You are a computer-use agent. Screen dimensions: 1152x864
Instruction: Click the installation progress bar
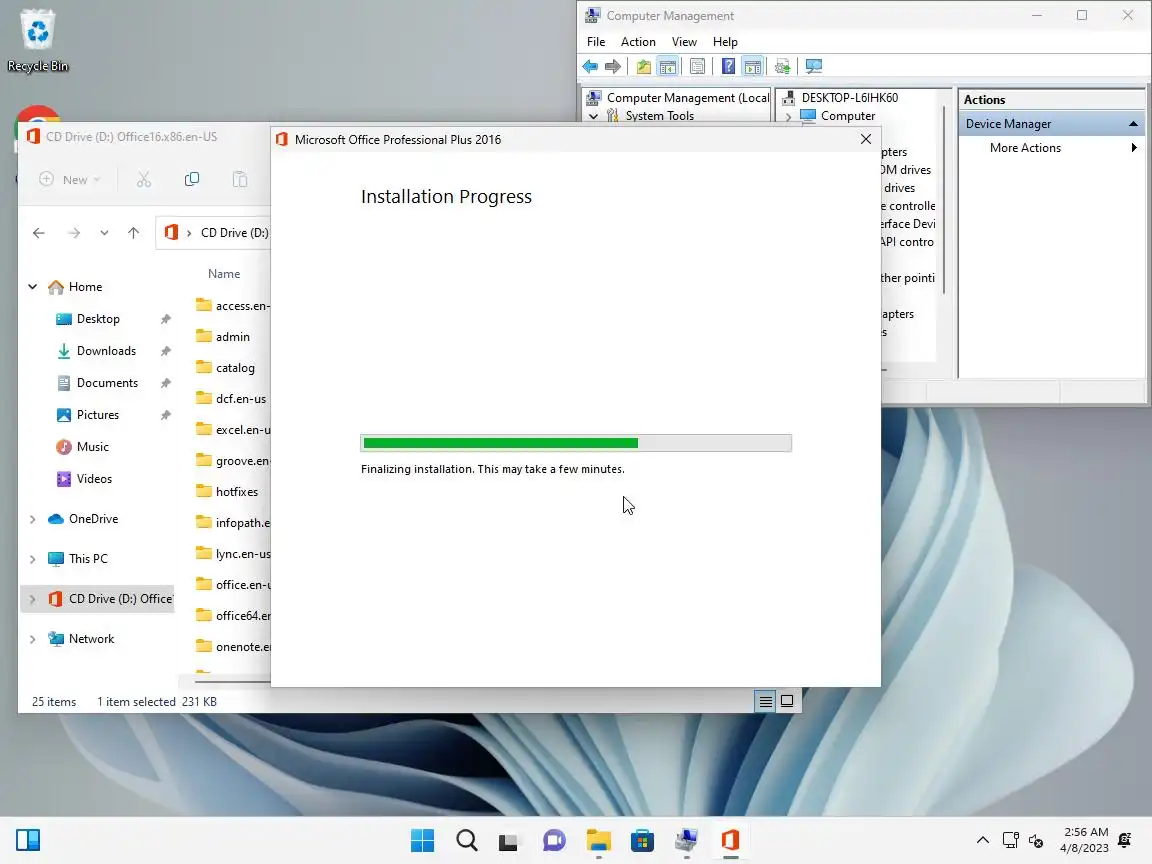click(x=576, y=443)
